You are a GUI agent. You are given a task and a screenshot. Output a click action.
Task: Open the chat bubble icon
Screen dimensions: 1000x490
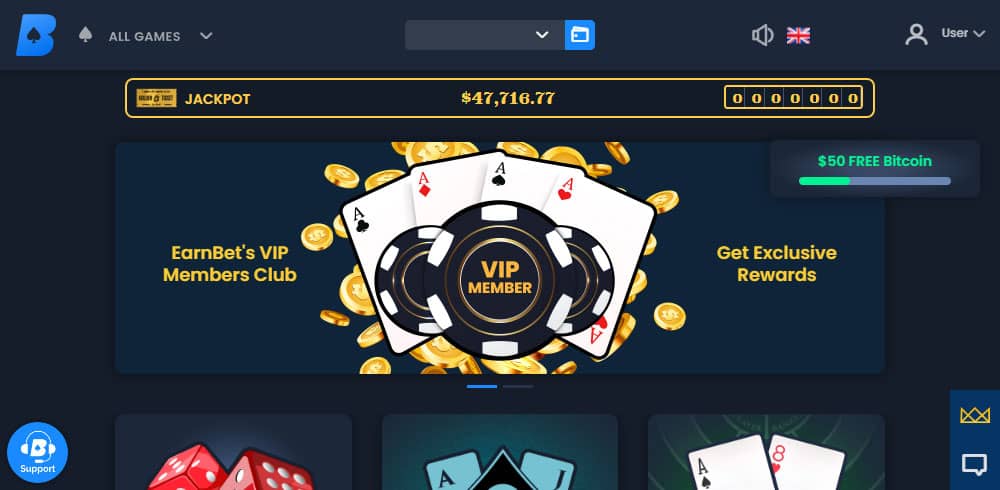974,464
